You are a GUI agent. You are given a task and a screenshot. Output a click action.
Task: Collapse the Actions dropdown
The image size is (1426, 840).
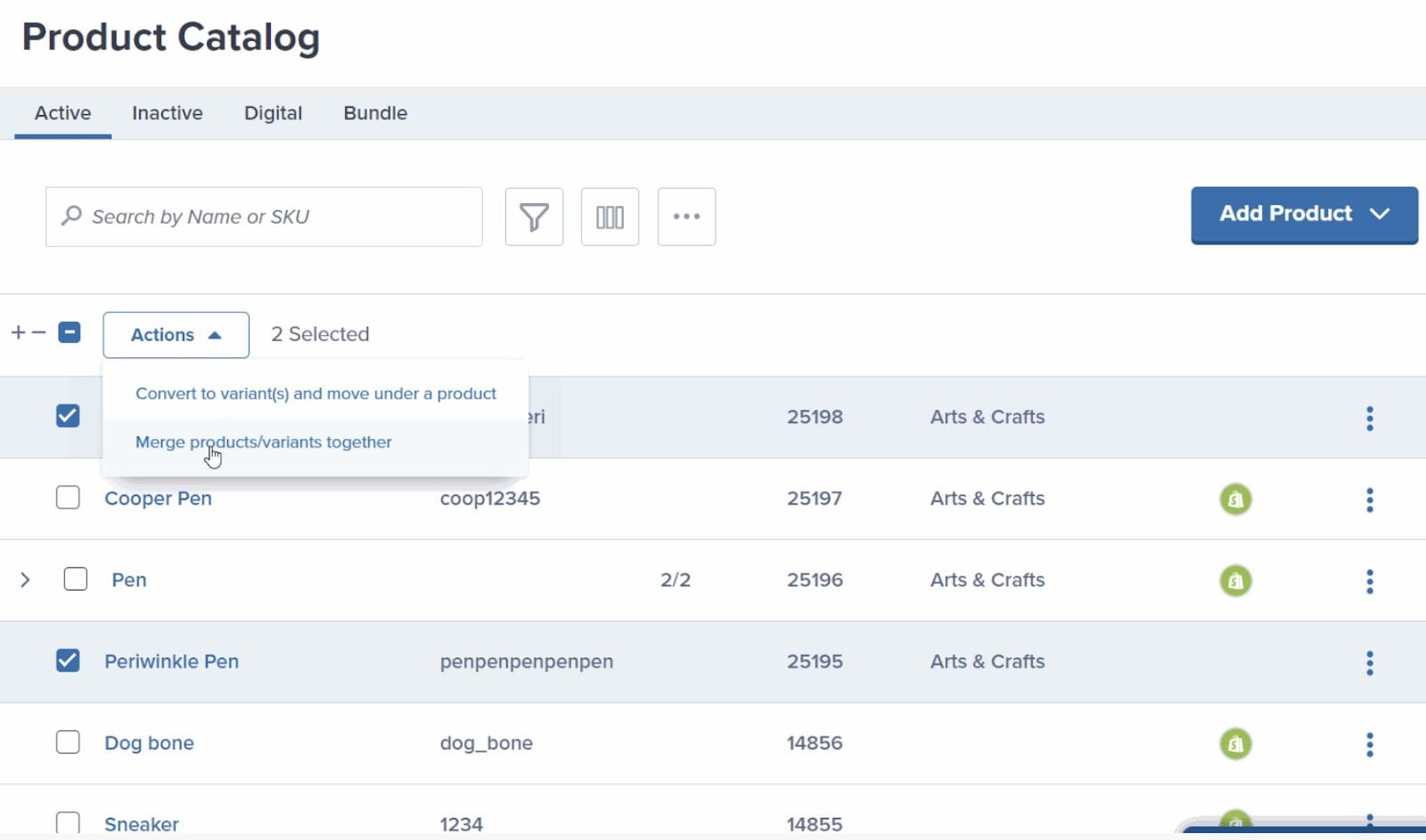tap(176, 335)
